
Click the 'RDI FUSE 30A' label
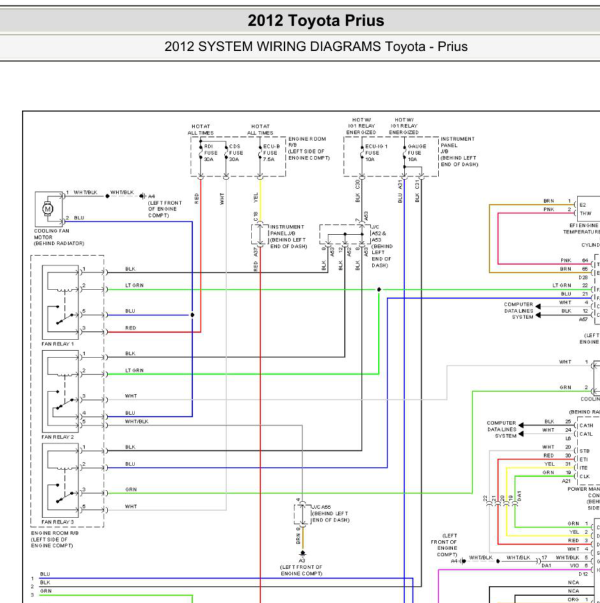211,153
